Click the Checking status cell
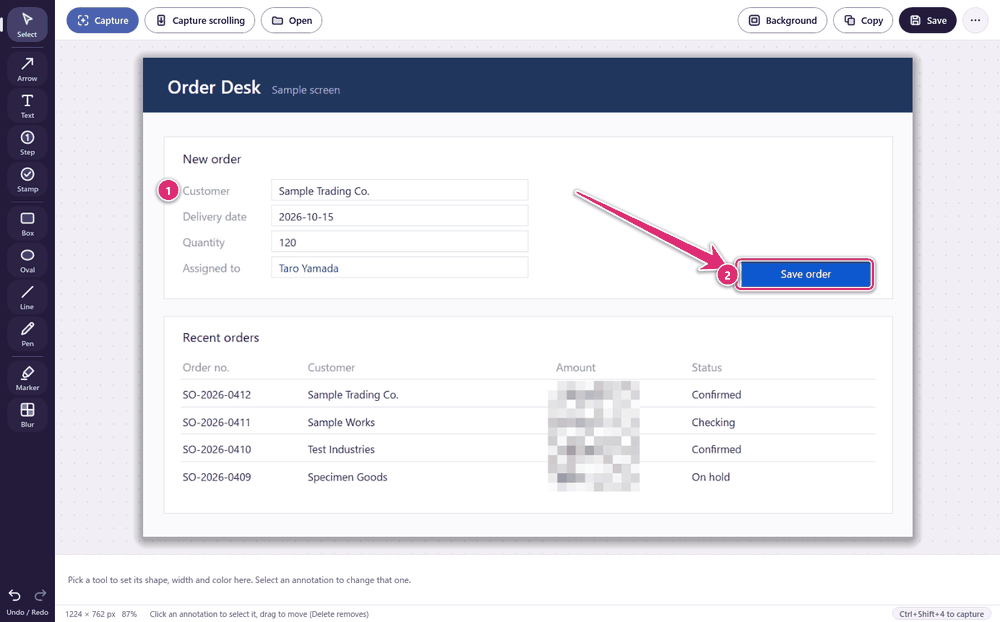Screen dimensions: 1000x622 713,422
